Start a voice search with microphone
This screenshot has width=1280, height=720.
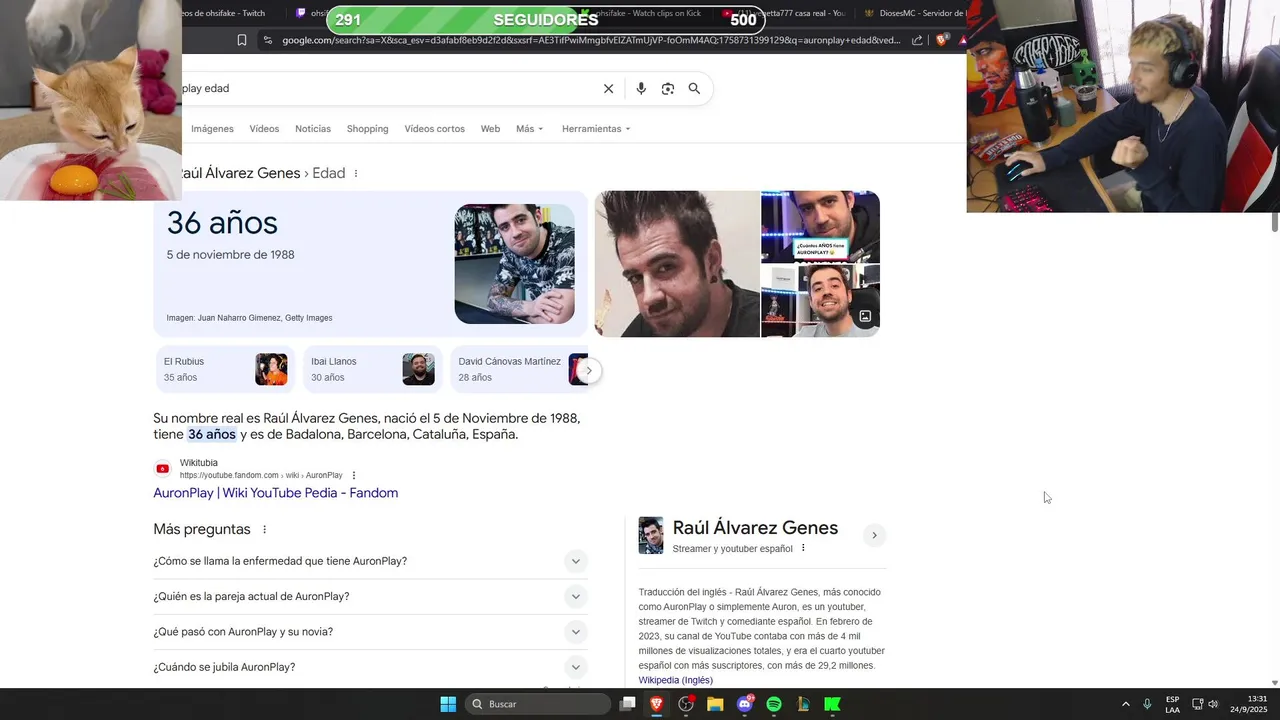coord(641,89)
